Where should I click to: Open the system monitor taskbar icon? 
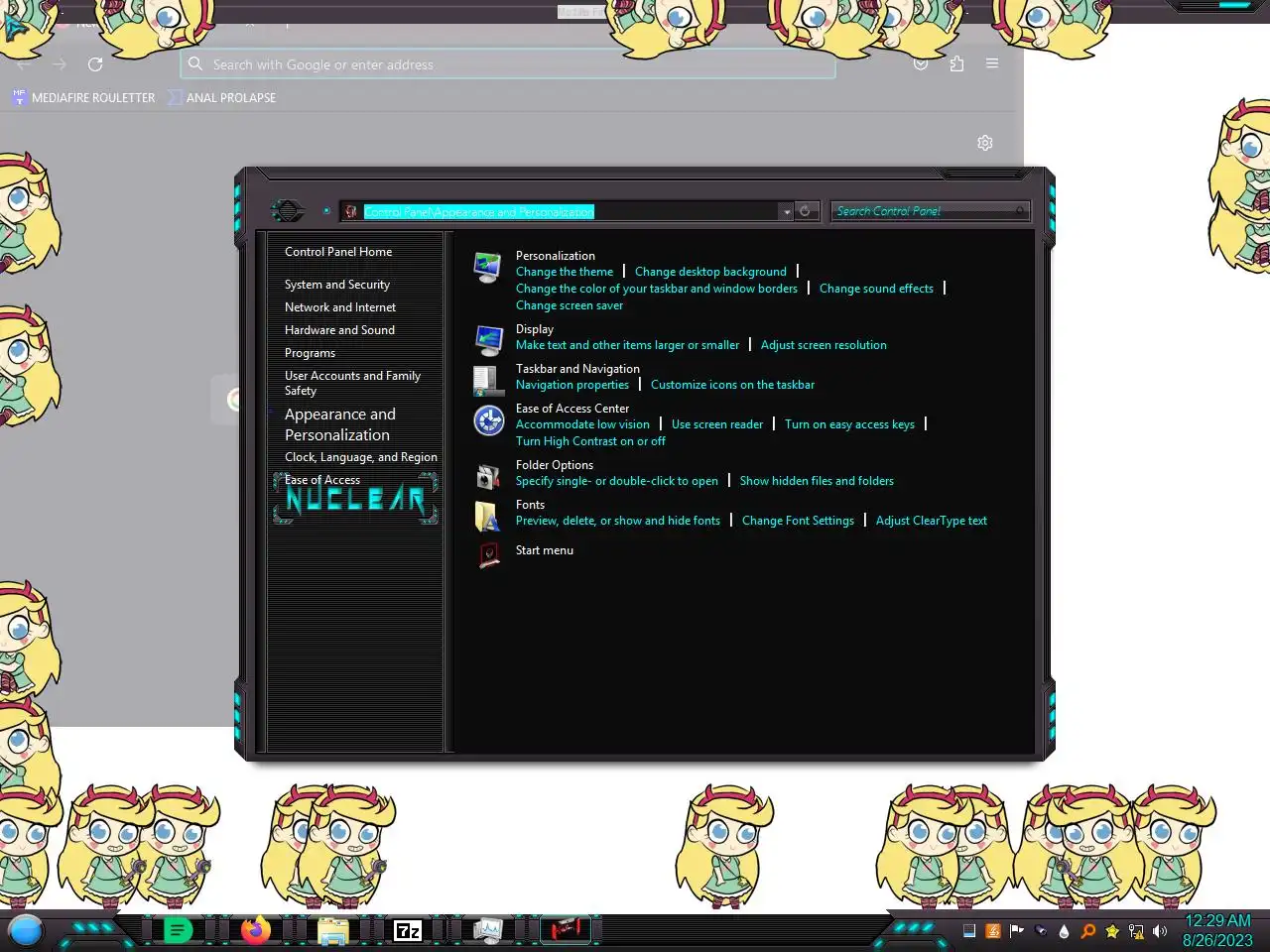(487, 930)
